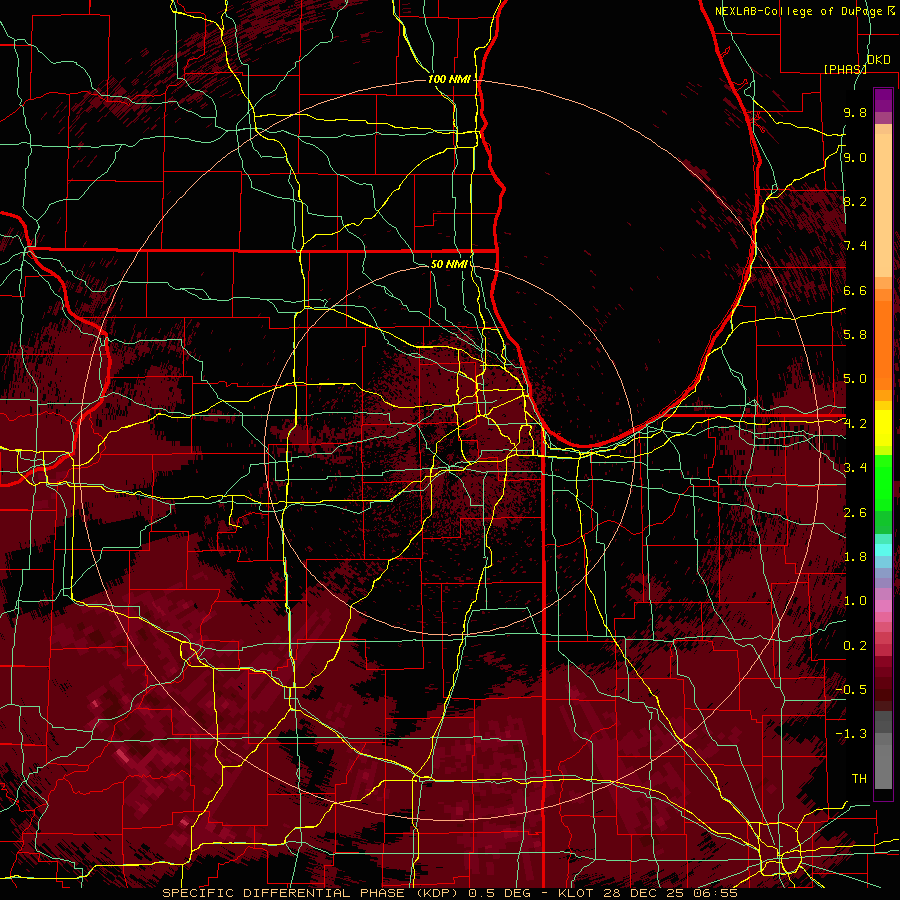This screenshot has width=900, height=900.
Task: Click the 4.2 value on the color scale
Action: (x=855, y=424)
